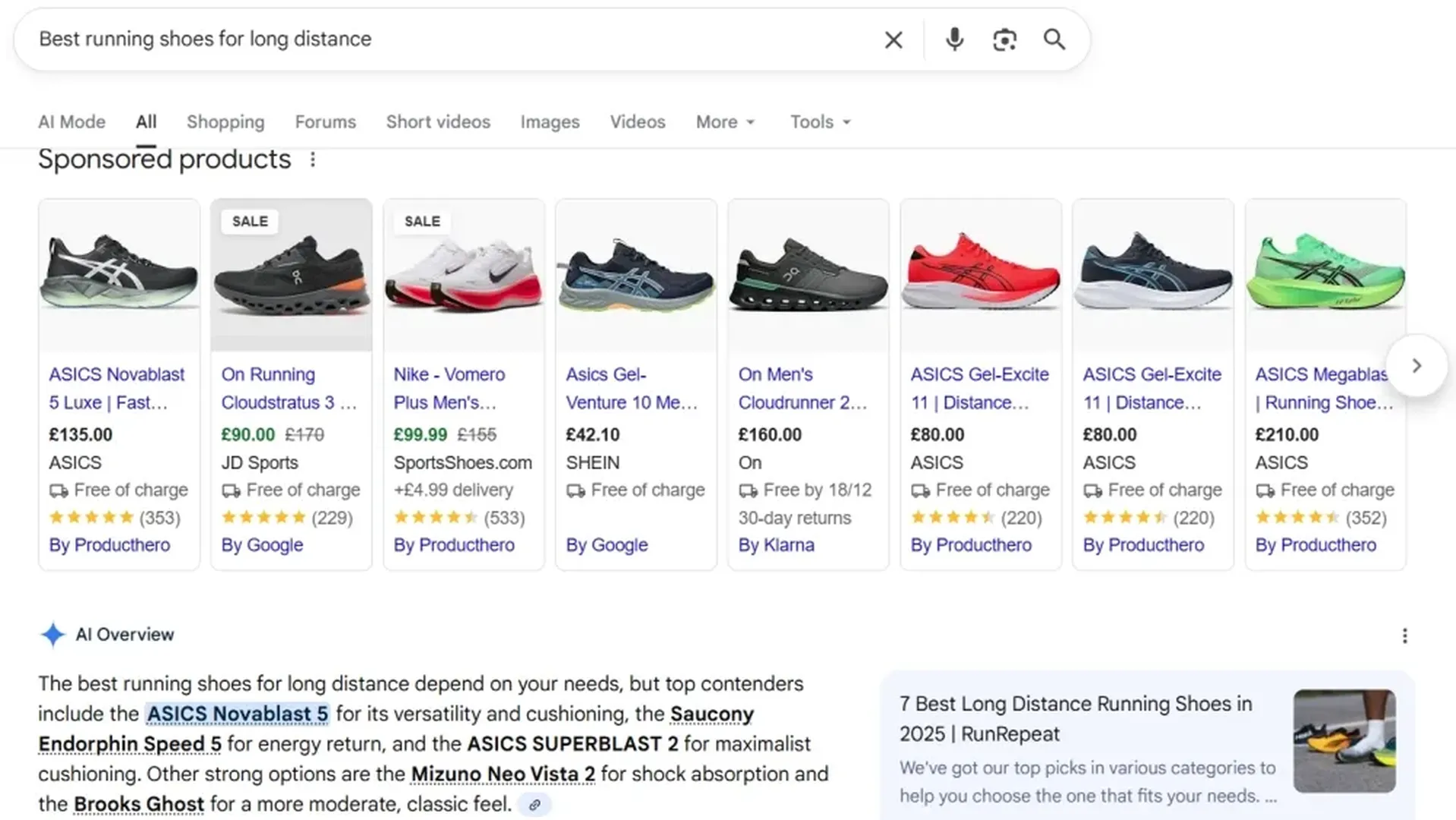Open Nike Vomero Plus Men's product link
The image size is (1456, 820).
coord(449,388)
